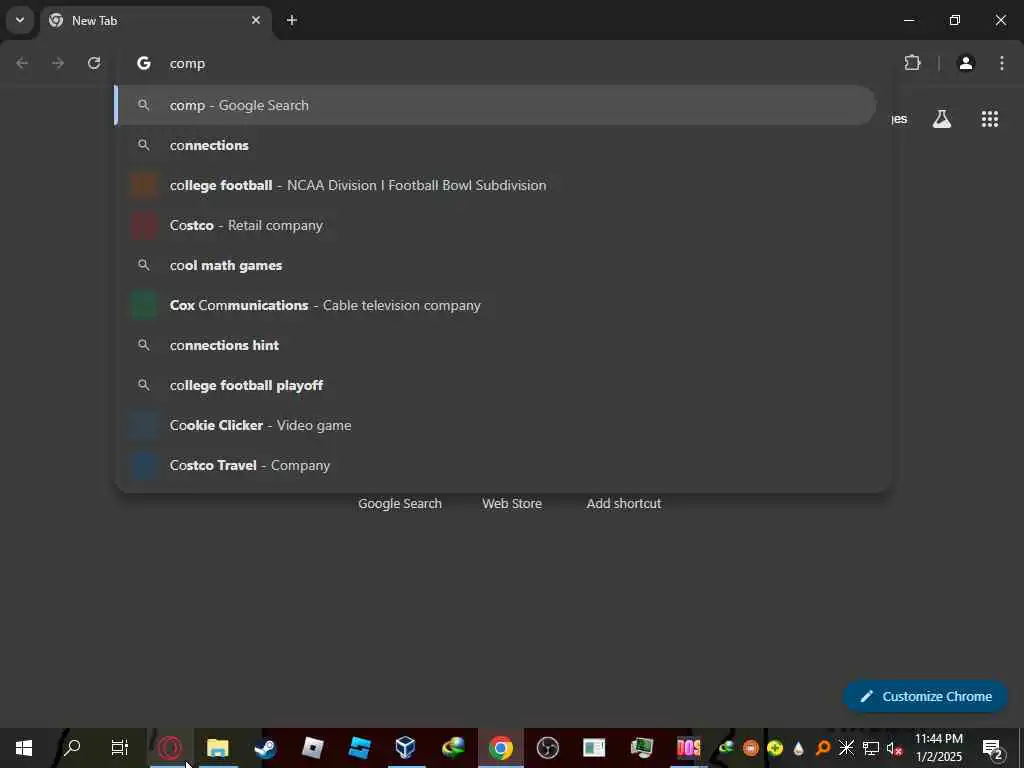
Task: Click the browser forward arrow
Action: (x=58, y=63)
